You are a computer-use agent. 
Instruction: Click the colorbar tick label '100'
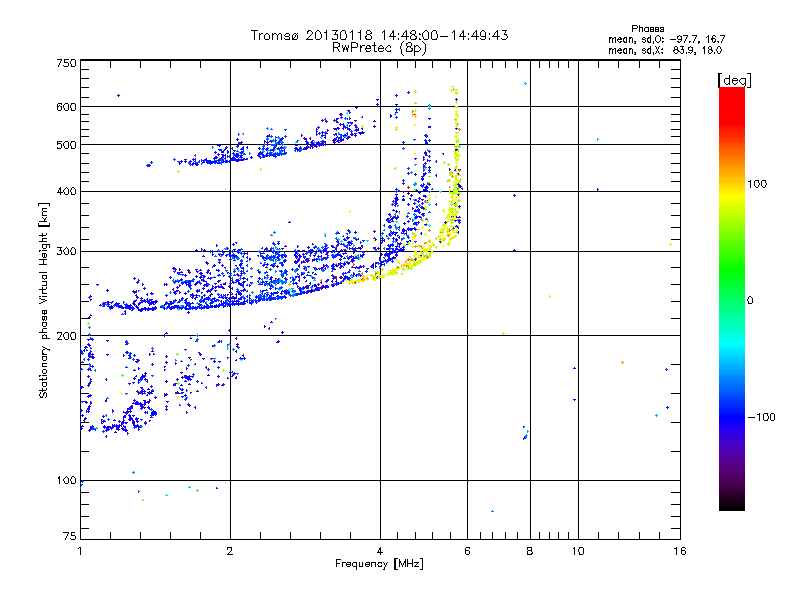pos(757,184)
